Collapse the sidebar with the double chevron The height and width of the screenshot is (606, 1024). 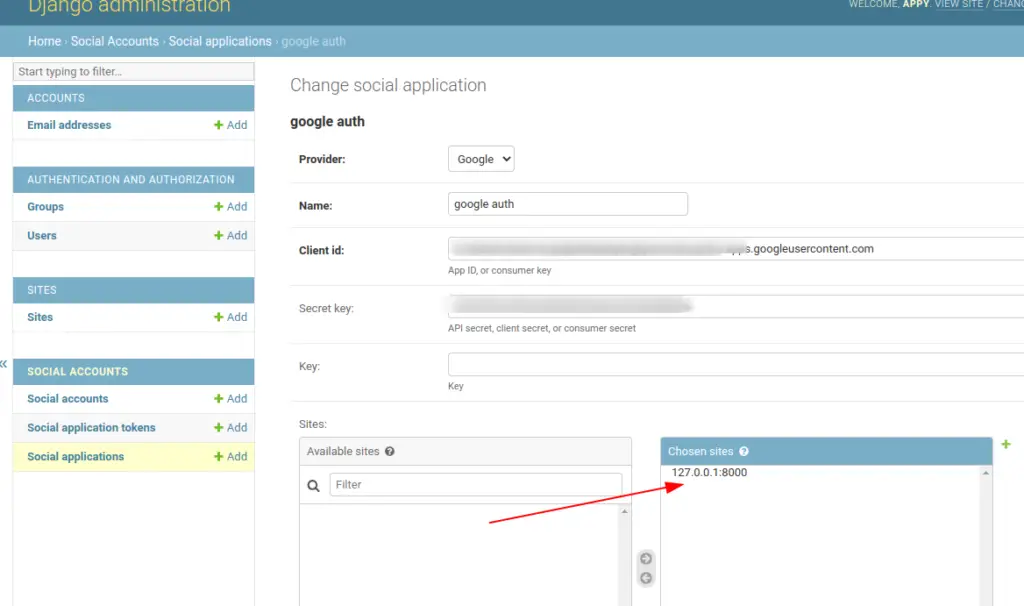(x=4, y=363)
